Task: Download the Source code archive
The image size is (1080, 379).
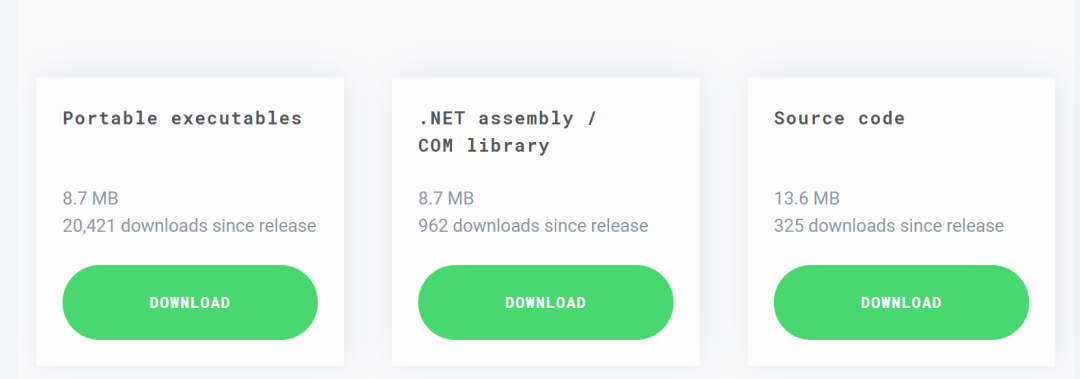Action: 901,303
